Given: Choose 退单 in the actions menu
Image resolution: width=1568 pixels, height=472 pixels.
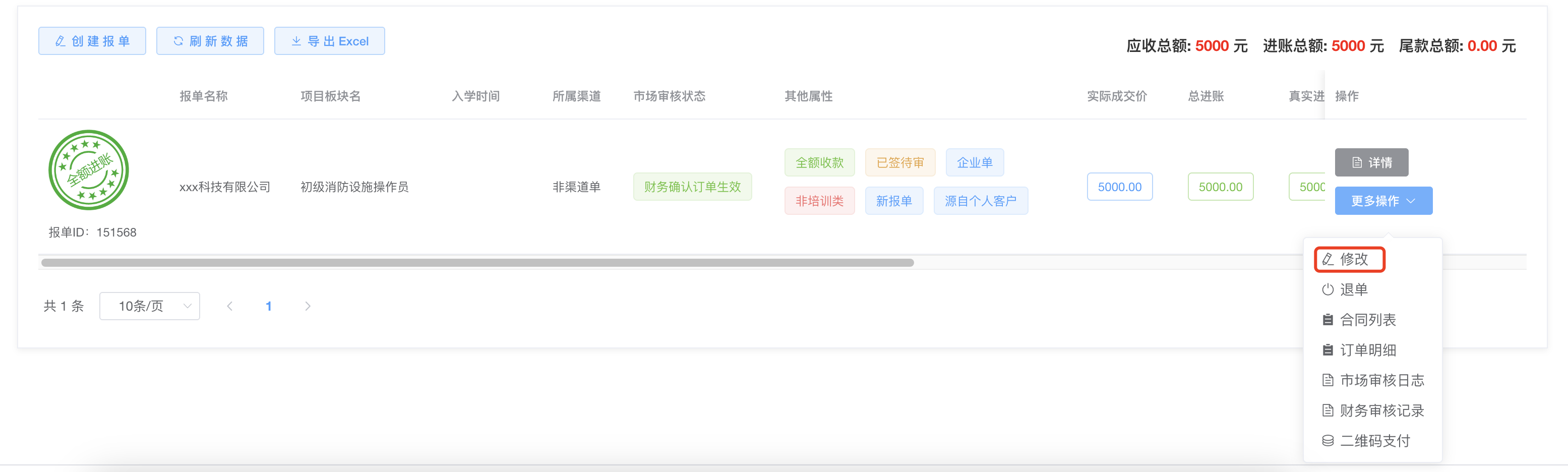Looking at the screenshot, I should click(x=1353, y=290).
